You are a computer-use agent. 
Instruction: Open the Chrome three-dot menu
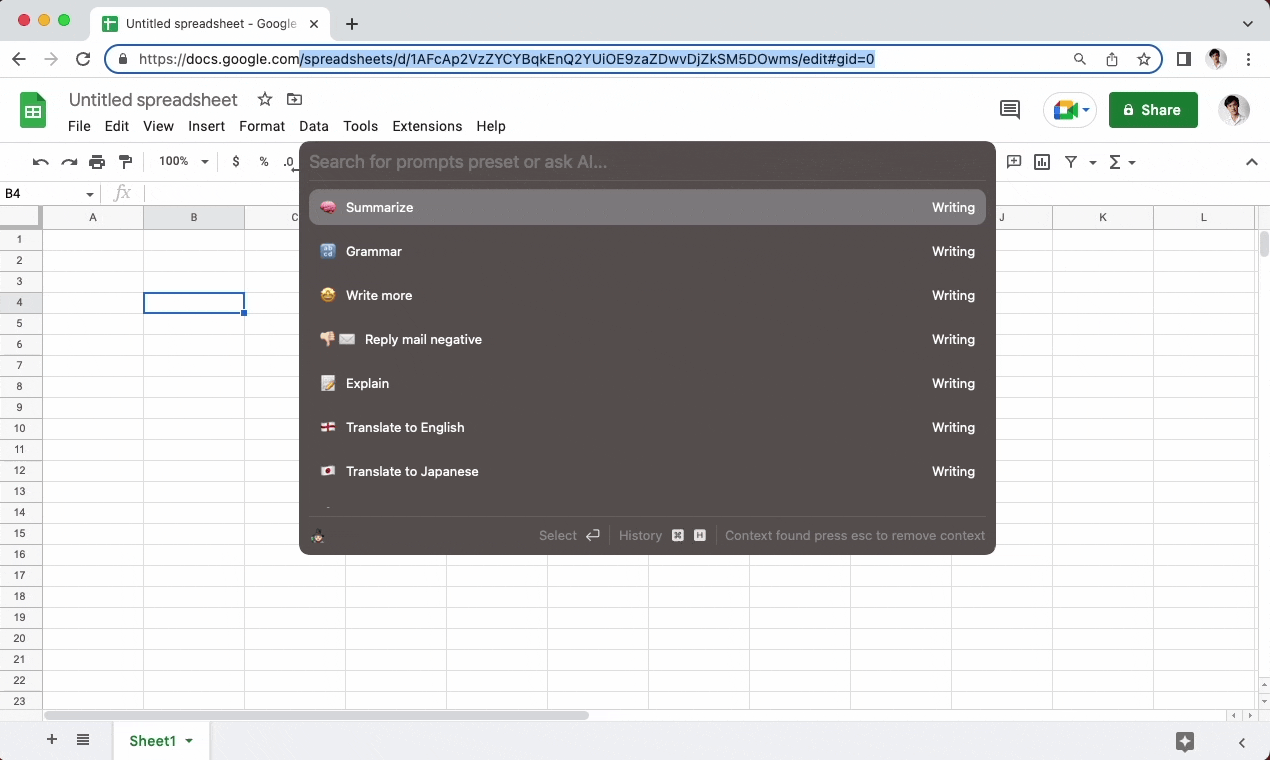pos(1249,59)
